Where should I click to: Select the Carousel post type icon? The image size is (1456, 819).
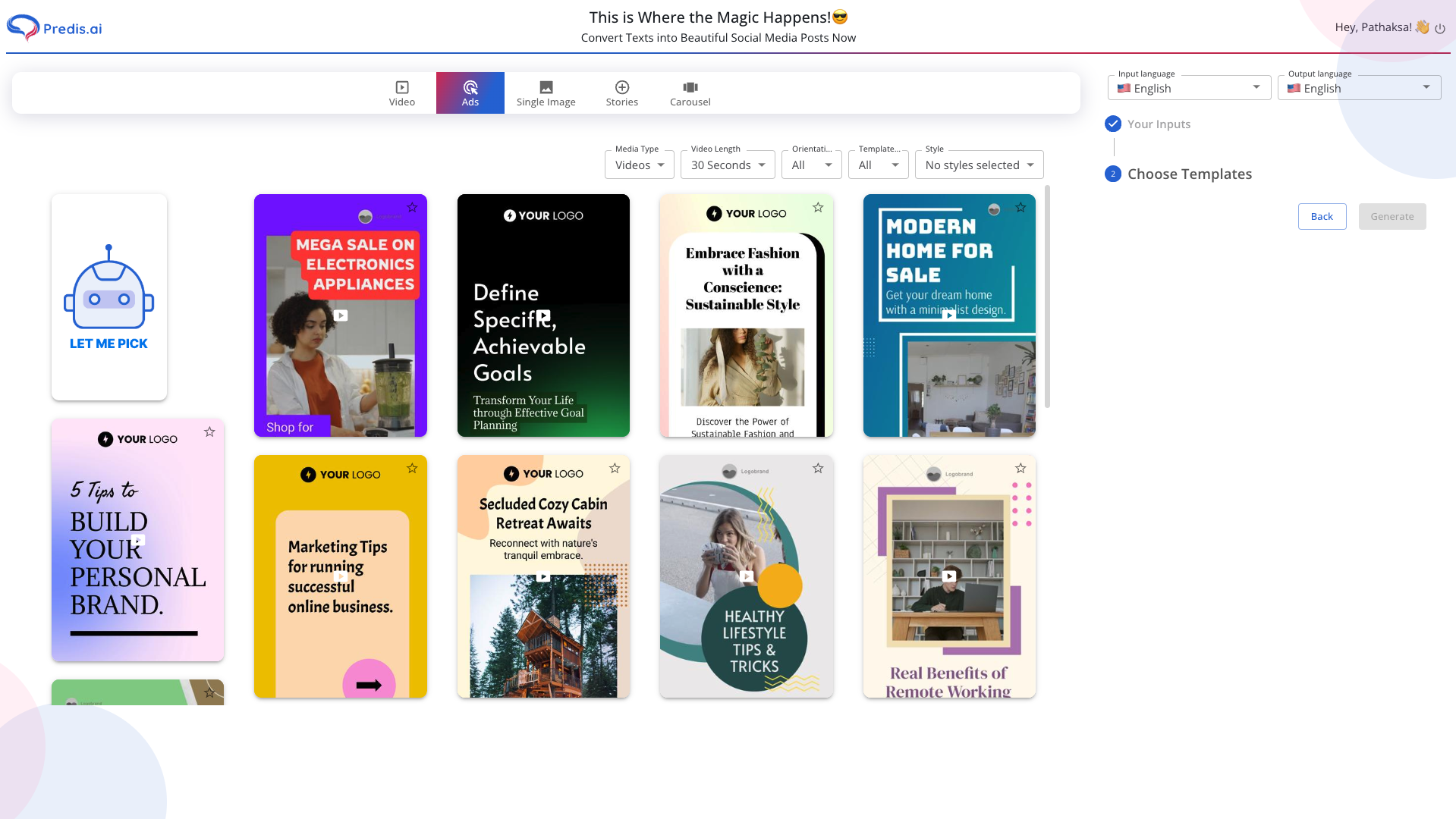pos(689,86)
